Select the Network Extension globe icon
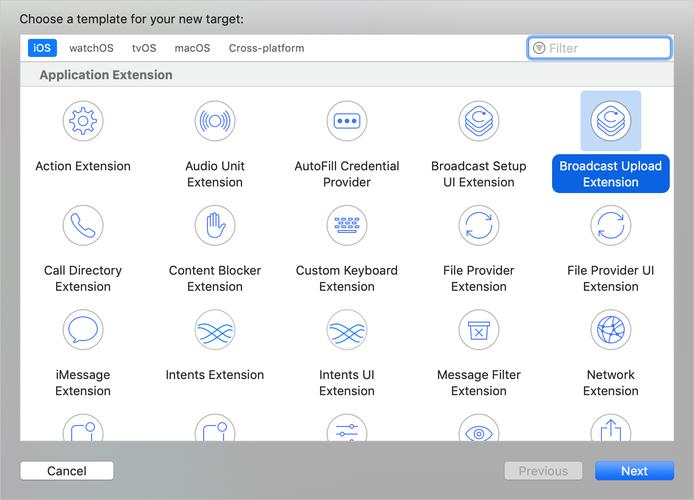 610,330
